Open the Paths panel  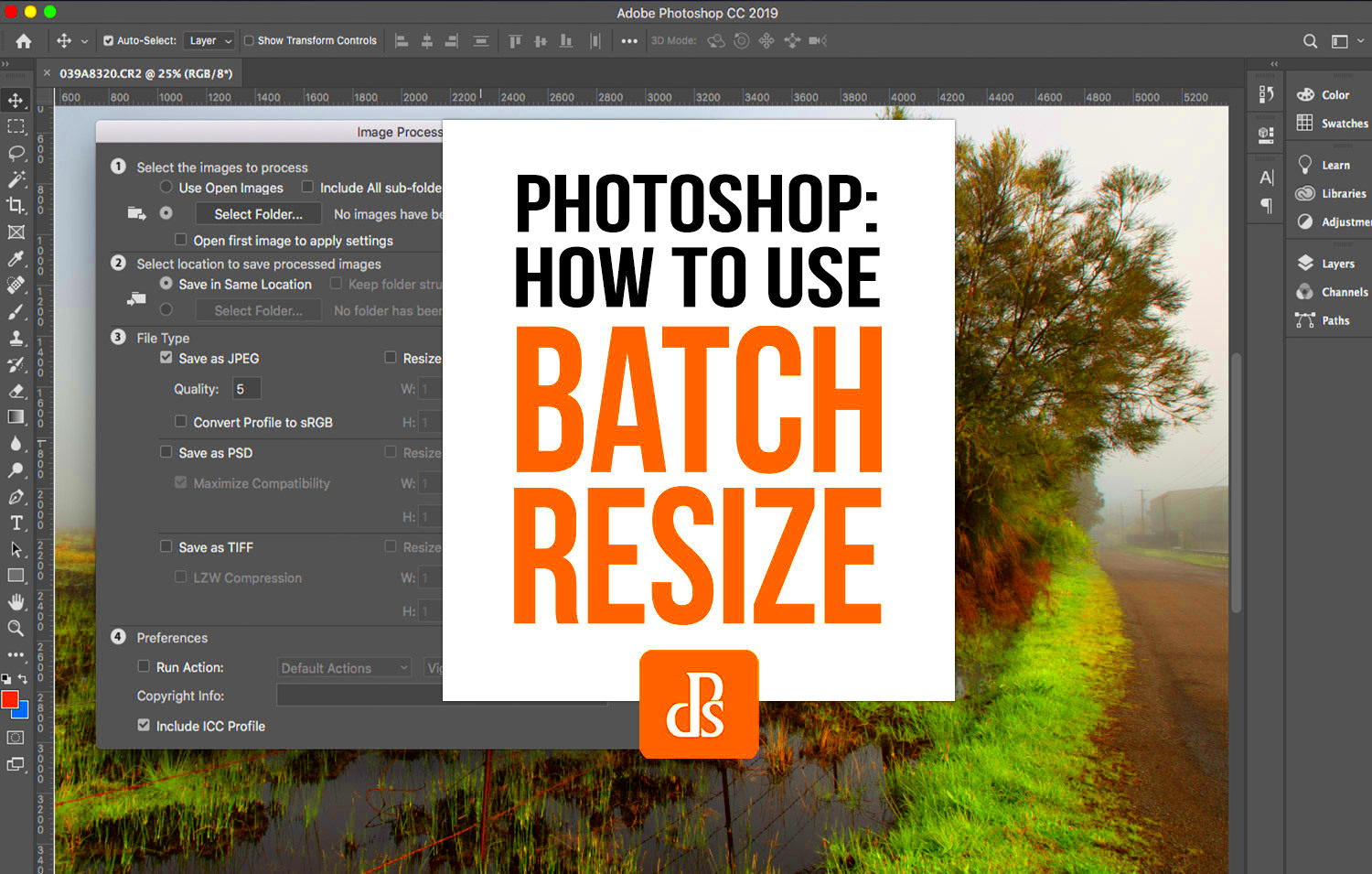pyautogui.click(x=1324, y=320)
